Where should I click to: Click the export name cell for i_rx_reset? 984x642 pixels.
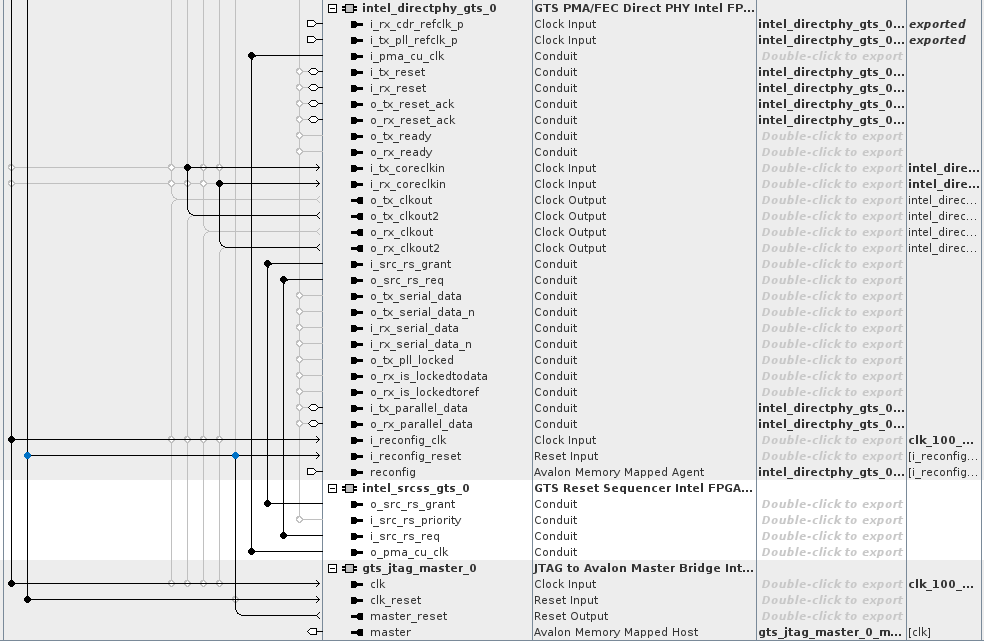[831, 88]
